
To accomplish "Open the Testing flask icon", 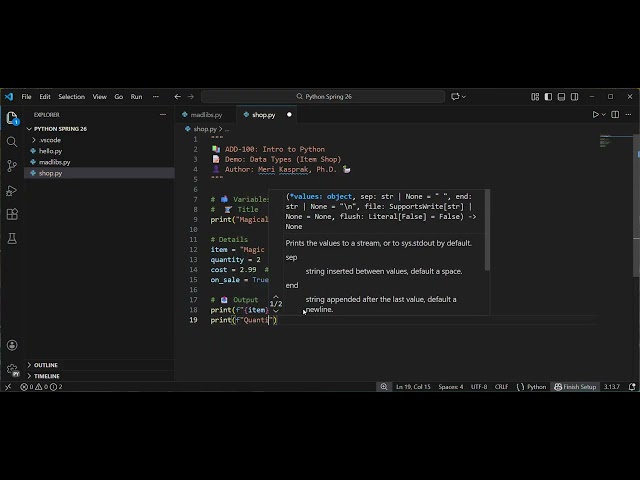I will (12, 238).
